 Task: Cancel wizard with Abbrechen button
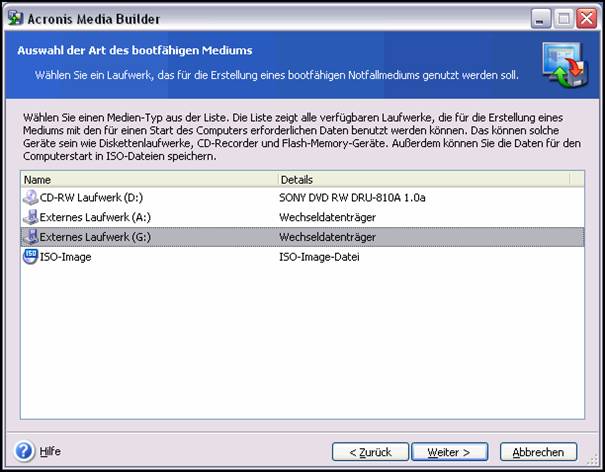pyautogui.click(x=539, y=452)
